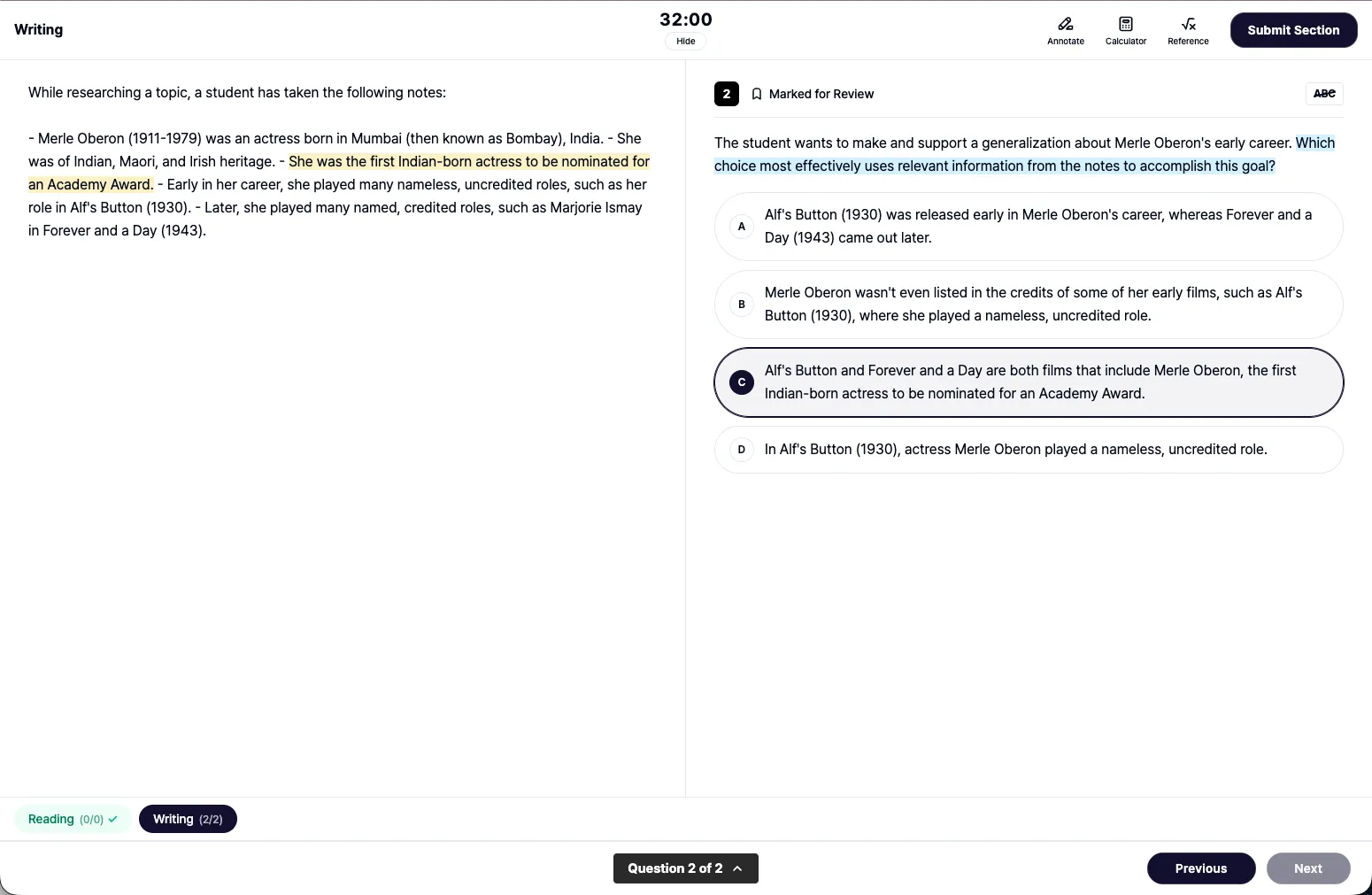Click the question number 2 badge

pos(727,94)
